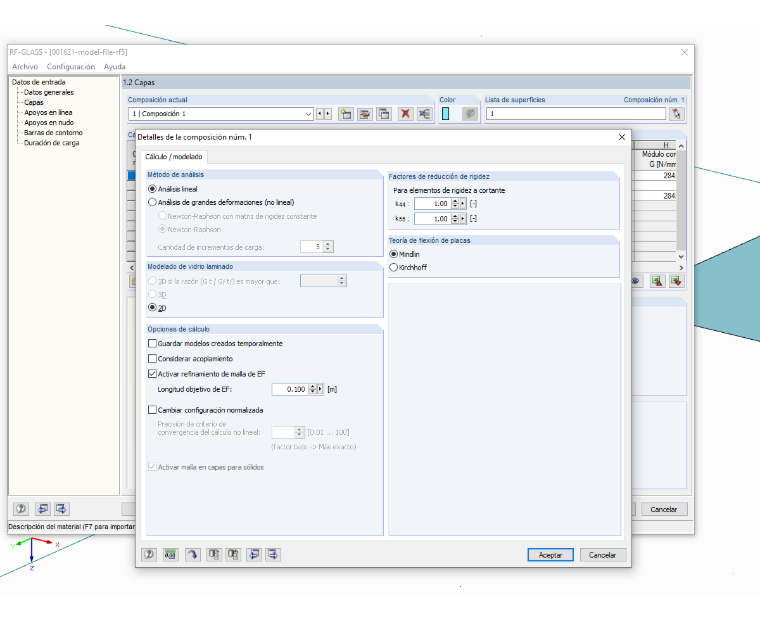
Task: Choose 2D laminated glass modeling
Action: click(x=152, y=307)
